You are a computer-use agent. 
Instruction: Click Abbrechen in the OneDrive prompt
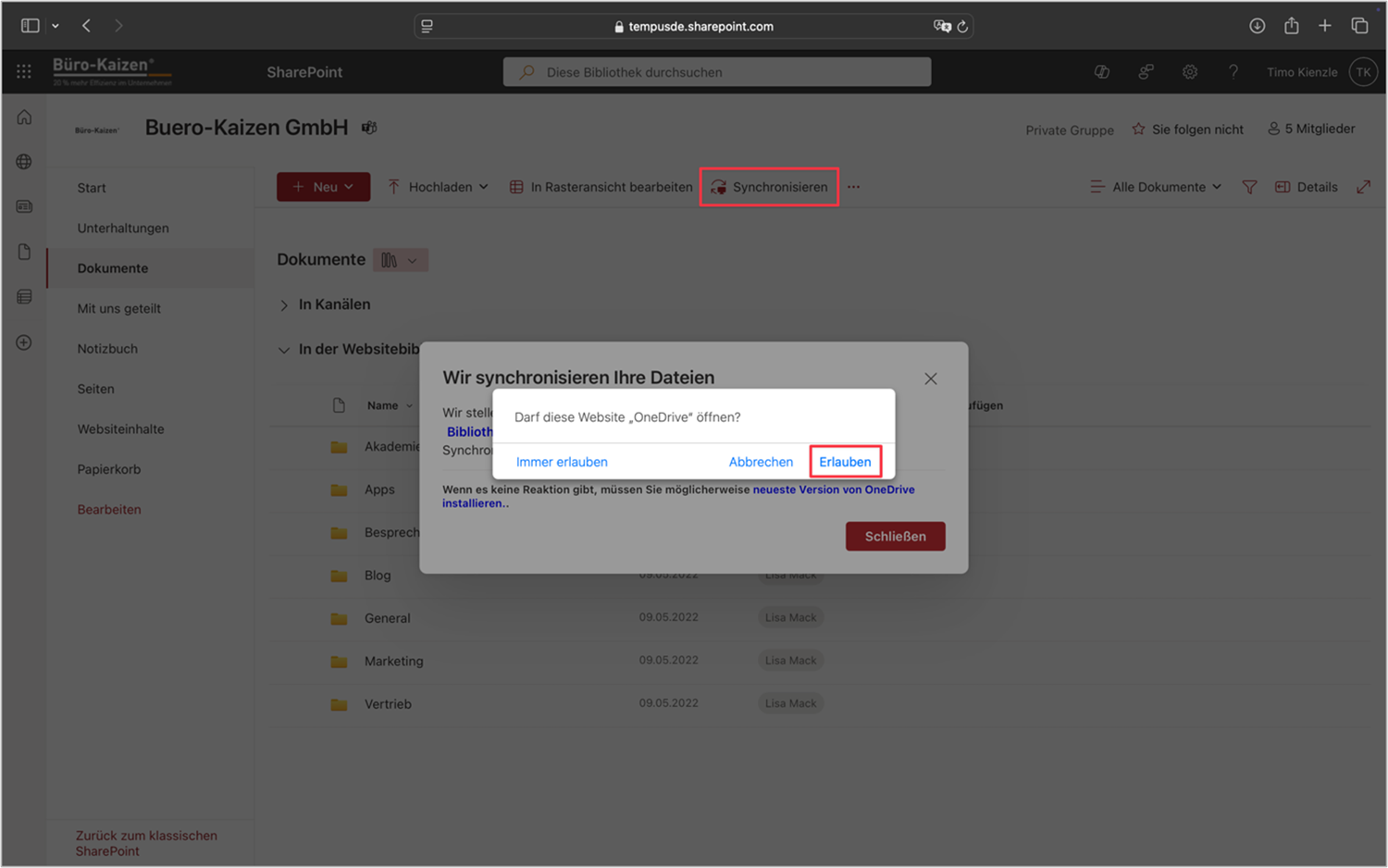click(761, 462)
